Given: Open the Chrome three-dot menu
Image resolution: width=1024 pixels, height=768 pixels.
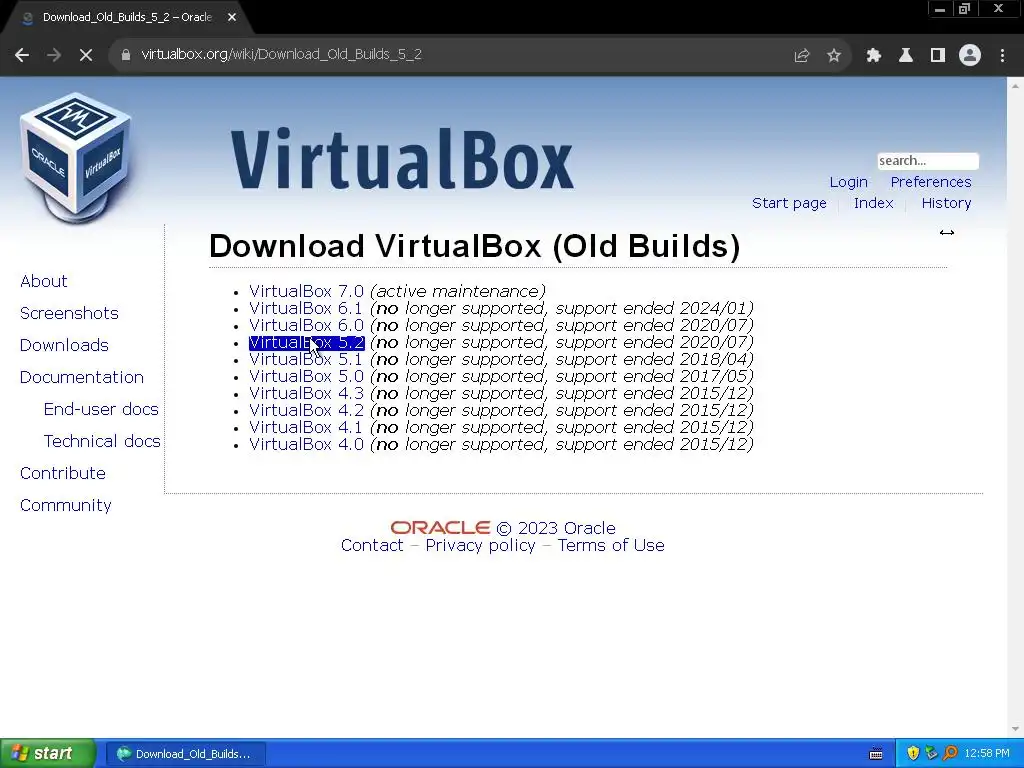Looking at the screenshot, I should point(1002,56).
